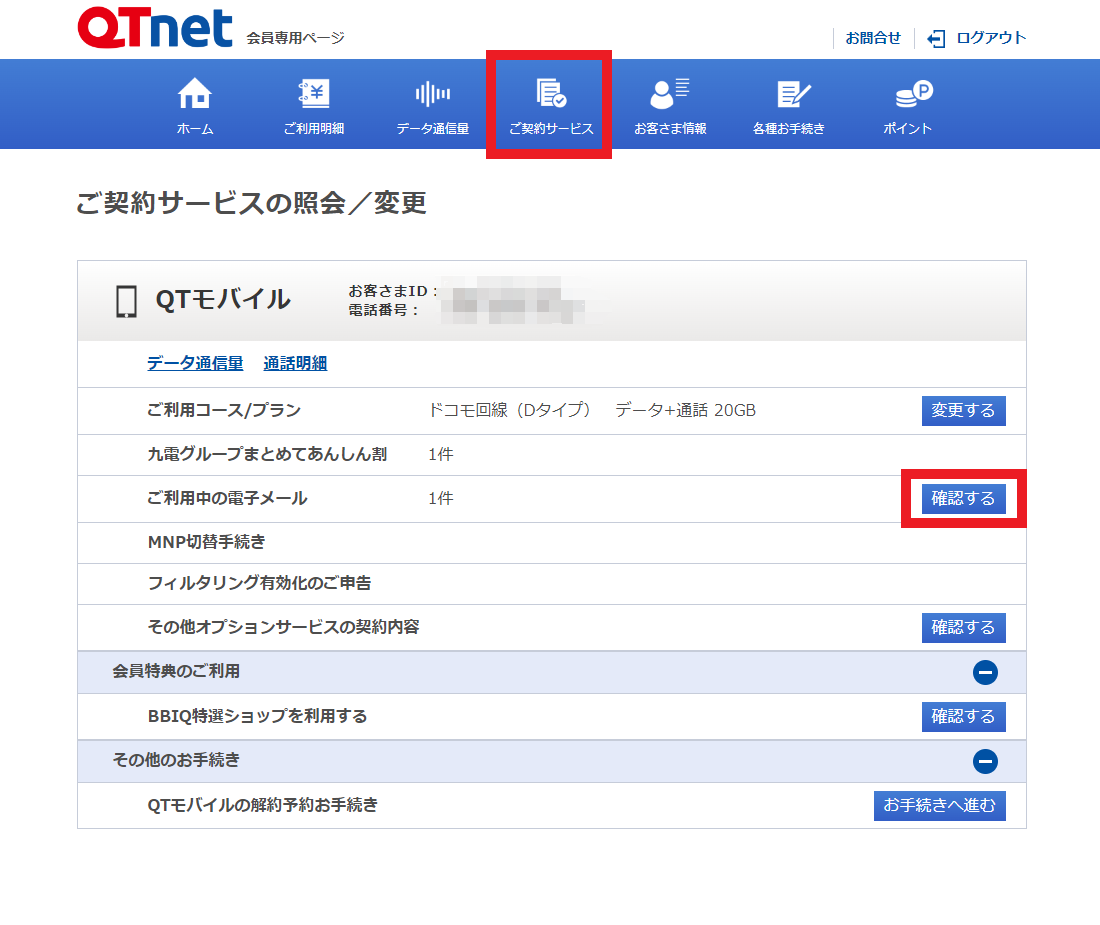This screenshot has height=925, width=1100.
Task: Open 各種お手続き form-and-pen icon
Action: (x=793, y=94)
